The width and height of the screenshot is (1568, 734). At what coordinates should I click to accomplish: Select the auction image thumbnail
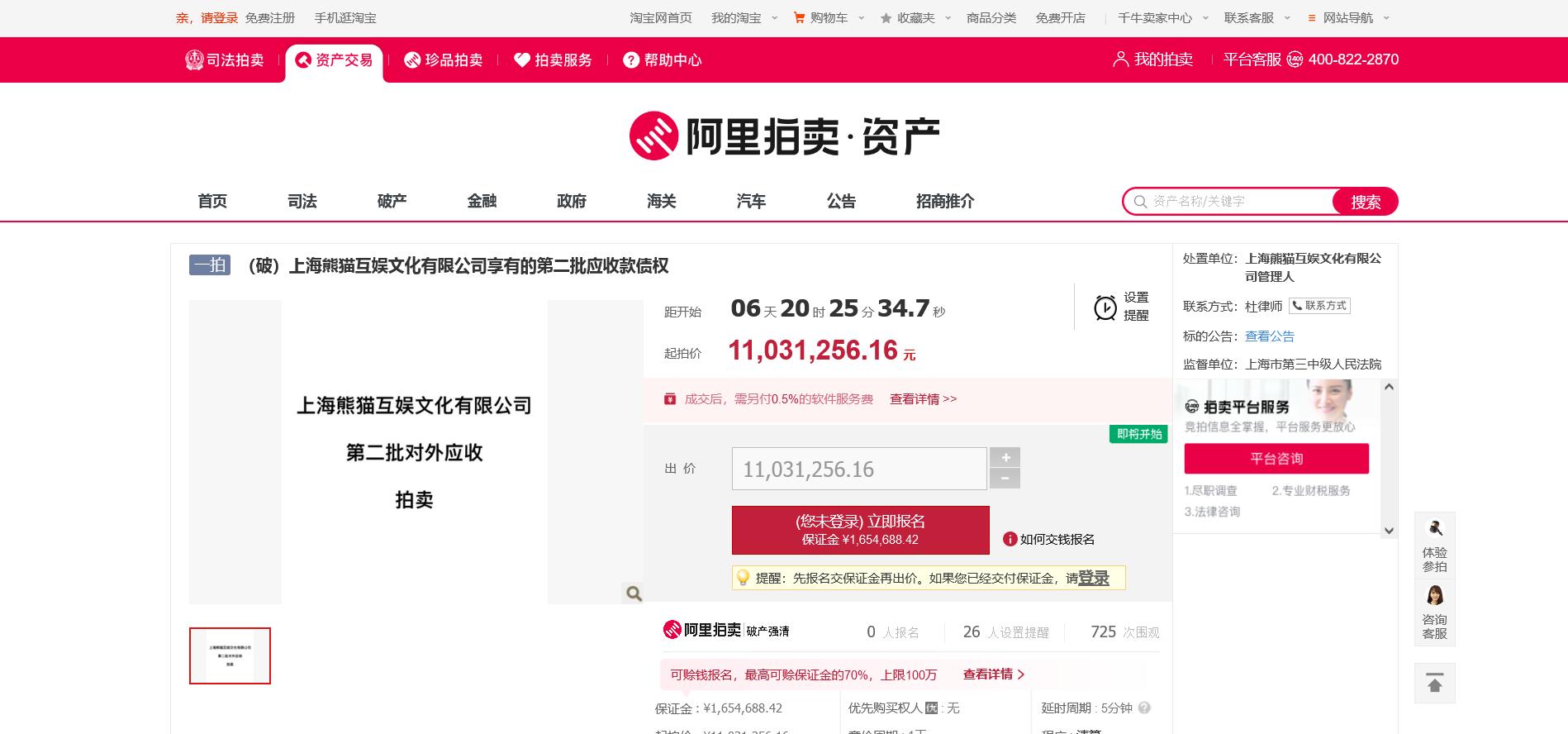(x=230, y=655)
